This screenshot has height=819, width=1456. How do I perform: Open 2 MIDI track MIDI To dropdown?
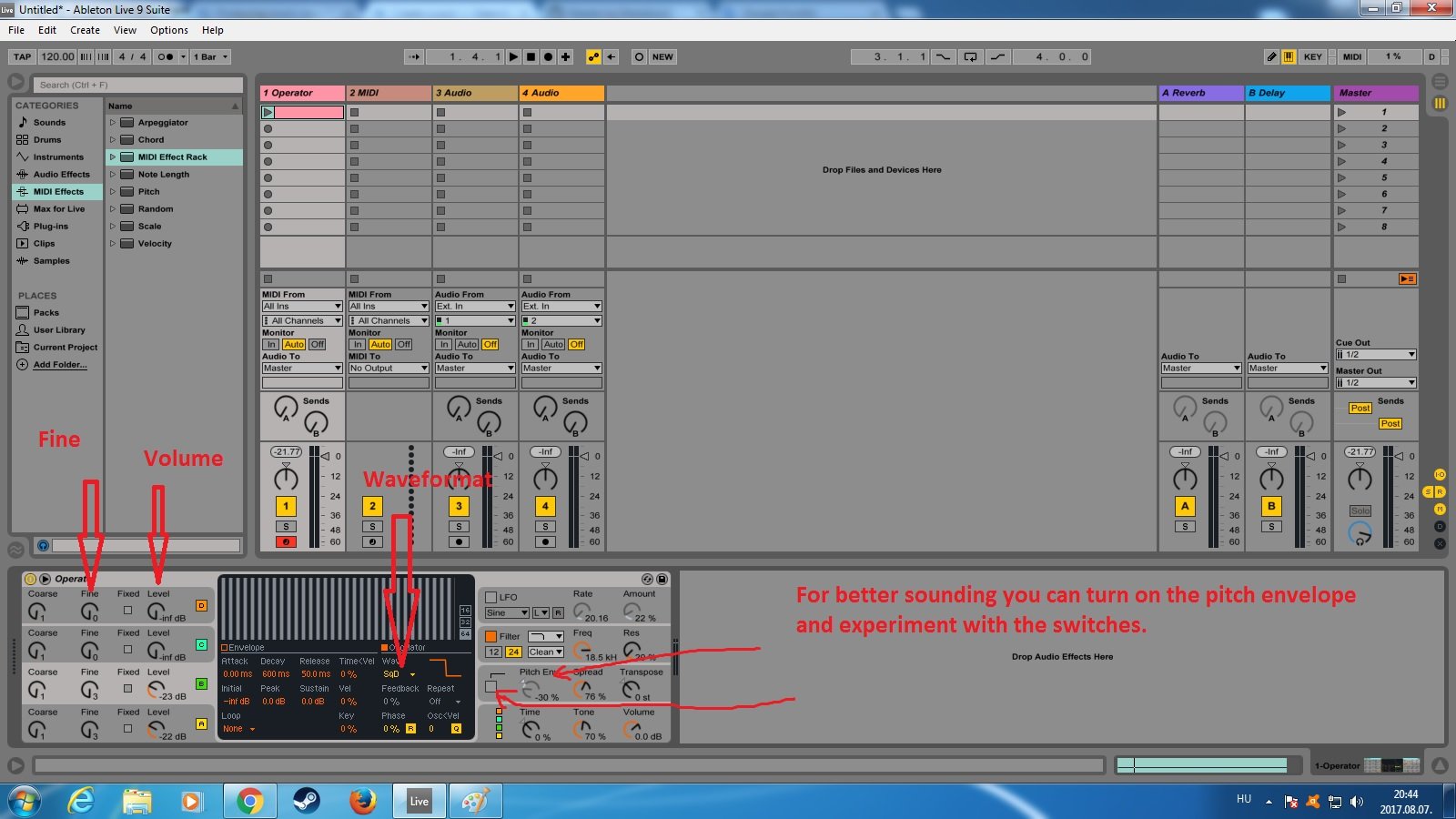pos(389,368)
